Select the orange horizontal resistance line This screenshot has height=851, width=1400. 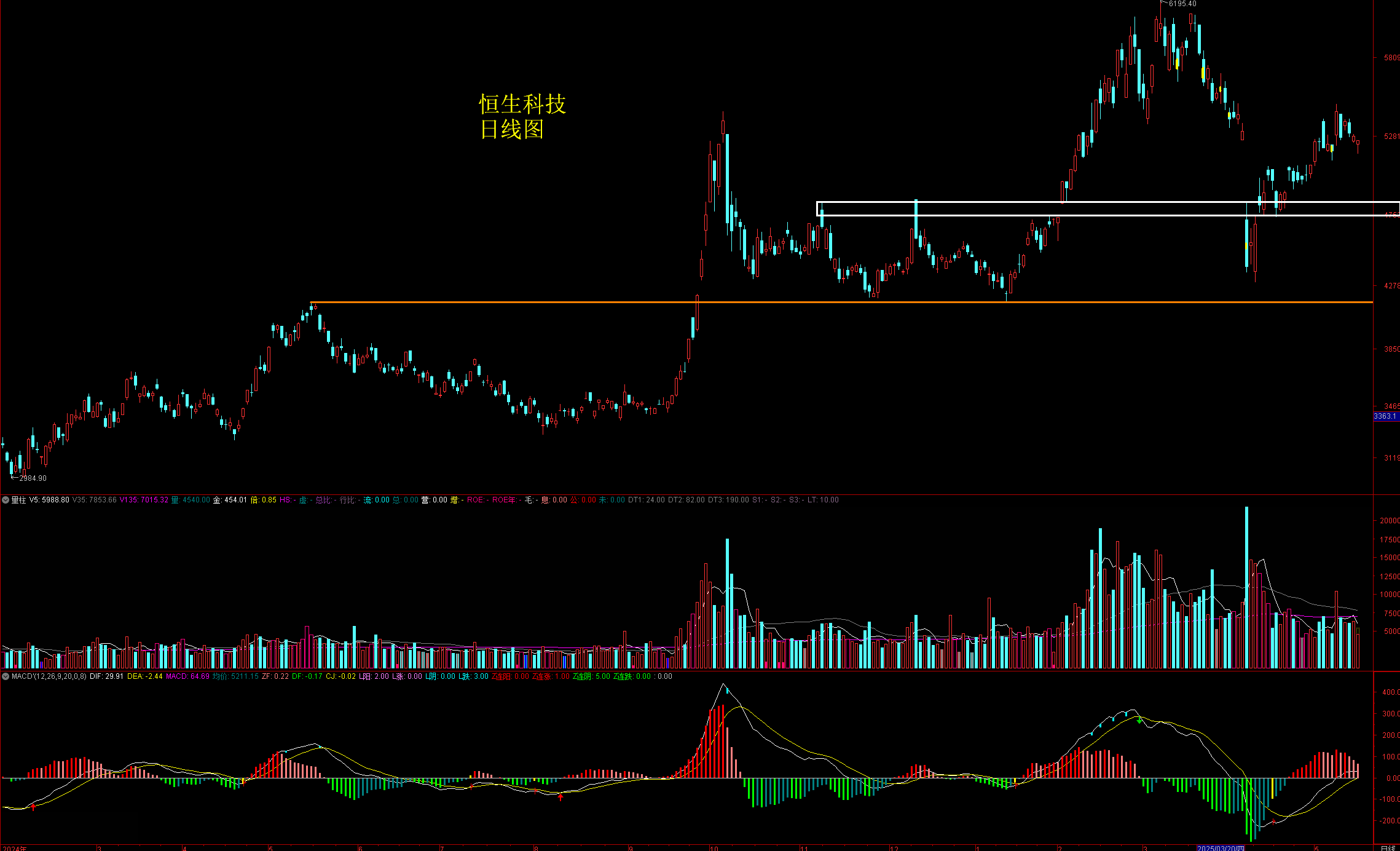pyautogui.click(x=842, y=302)
